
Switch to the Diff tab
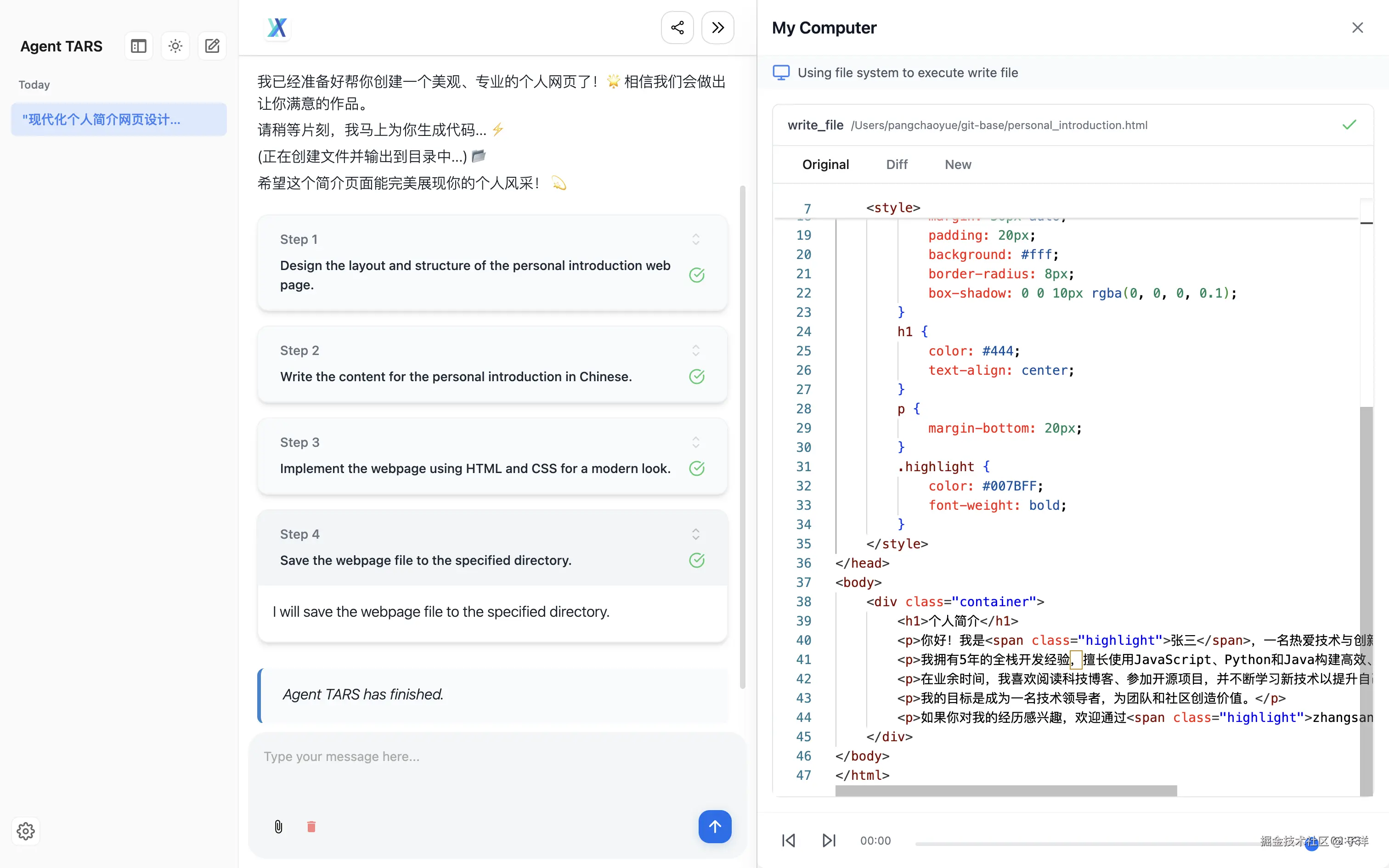tap(897, 165)
